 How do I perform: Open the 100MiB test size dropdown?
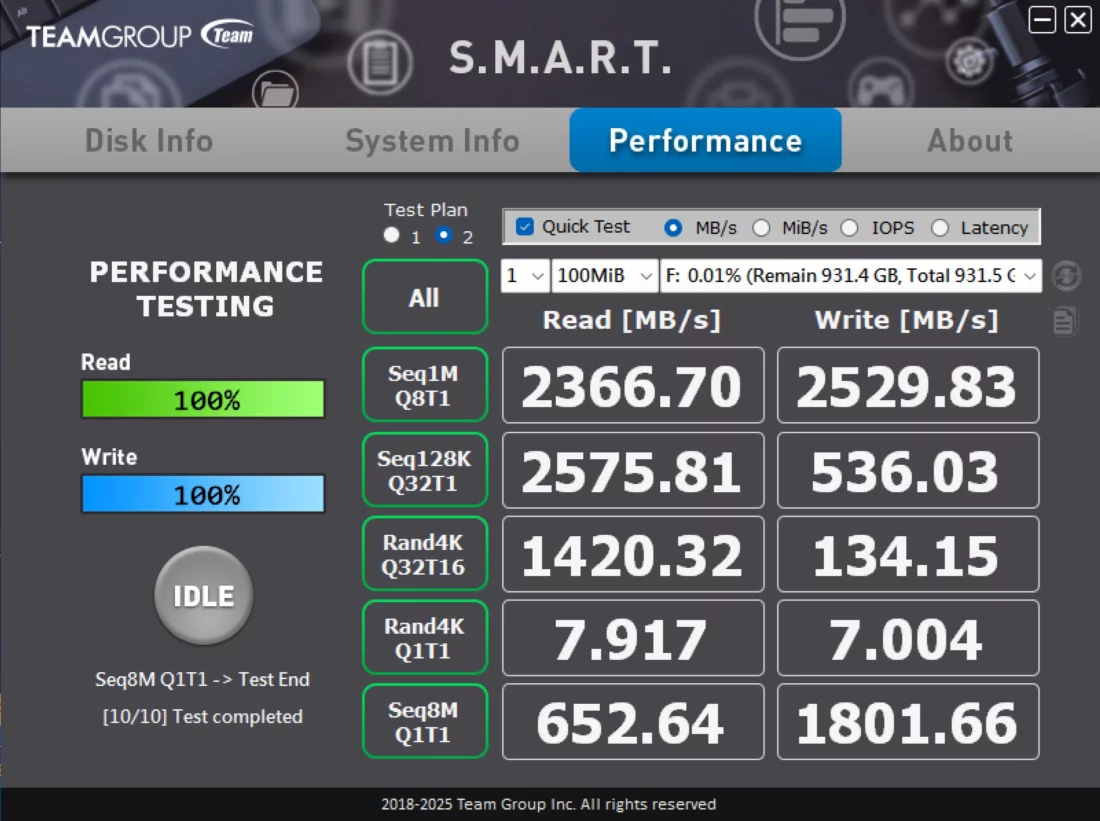pyautogui.click(x=605, y=276)
